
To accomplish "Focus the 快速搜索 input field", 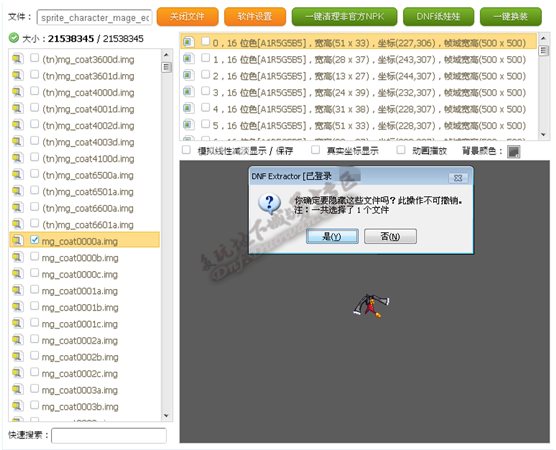I will 109,435.
